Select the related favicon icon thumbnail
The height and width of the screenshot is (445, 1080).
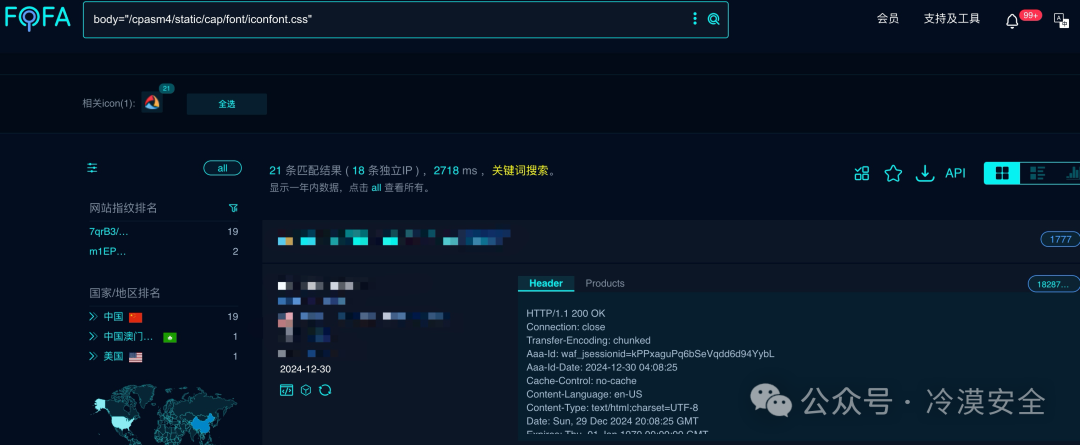[152, 103]
